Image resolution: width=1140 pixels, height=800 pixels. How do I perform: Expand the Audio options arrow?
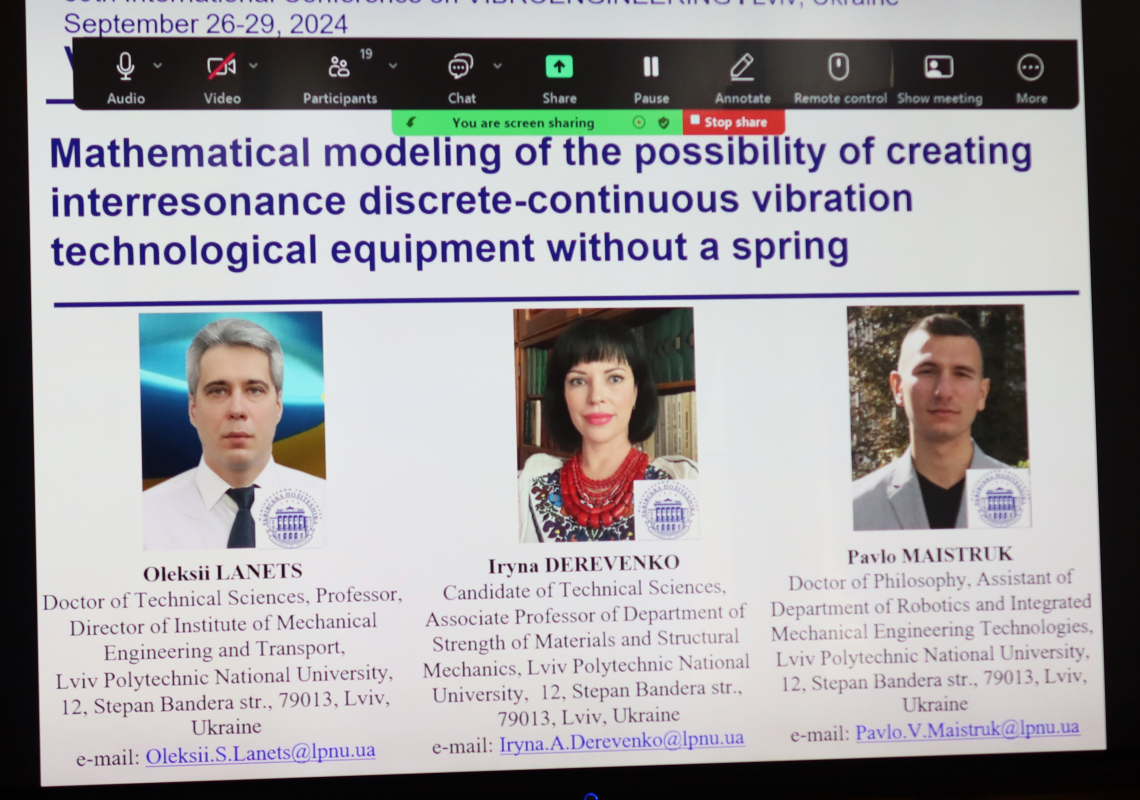pos(158,66)
